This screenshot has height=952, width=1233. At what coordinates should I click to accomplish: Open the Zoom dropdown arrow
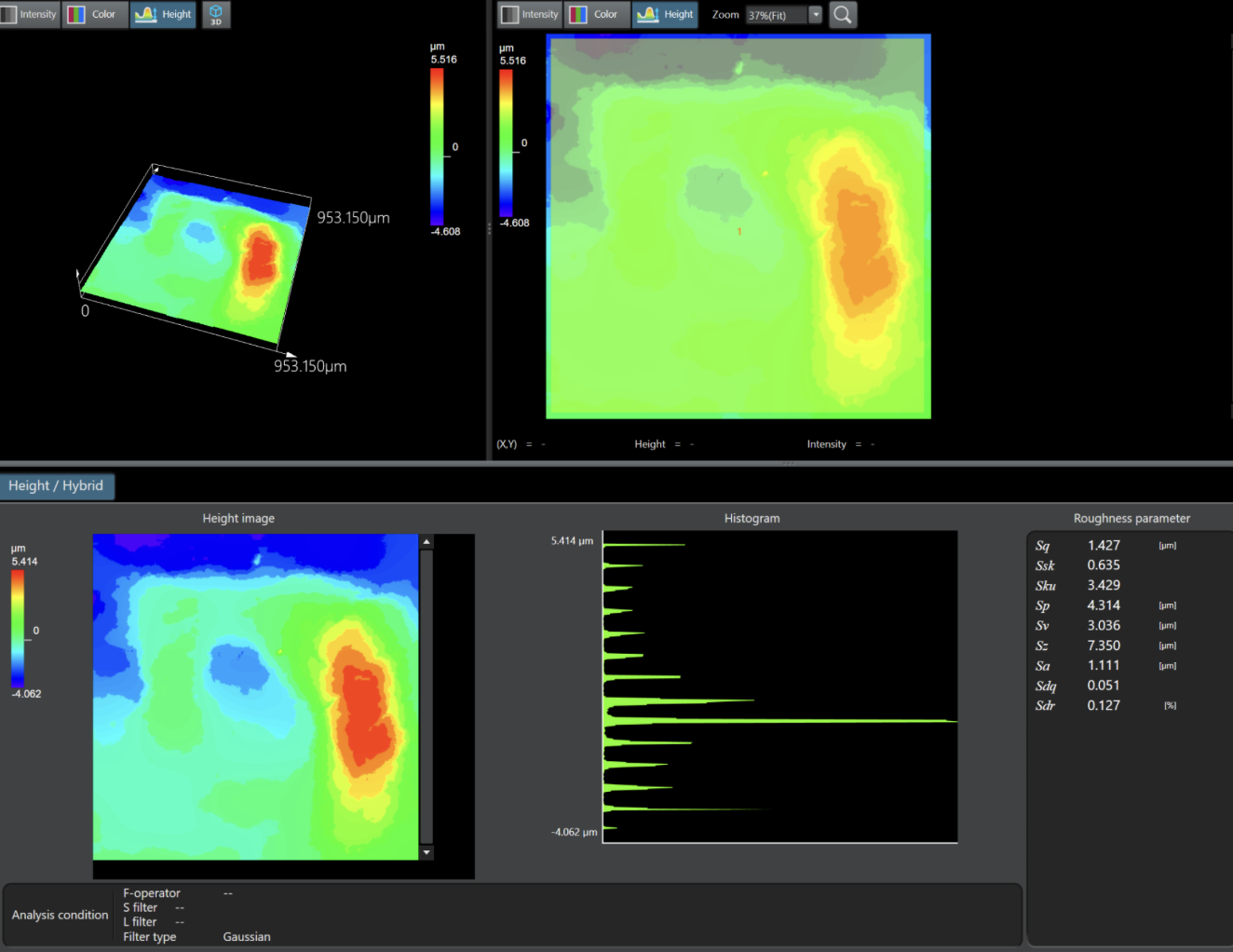coord(816,15)
